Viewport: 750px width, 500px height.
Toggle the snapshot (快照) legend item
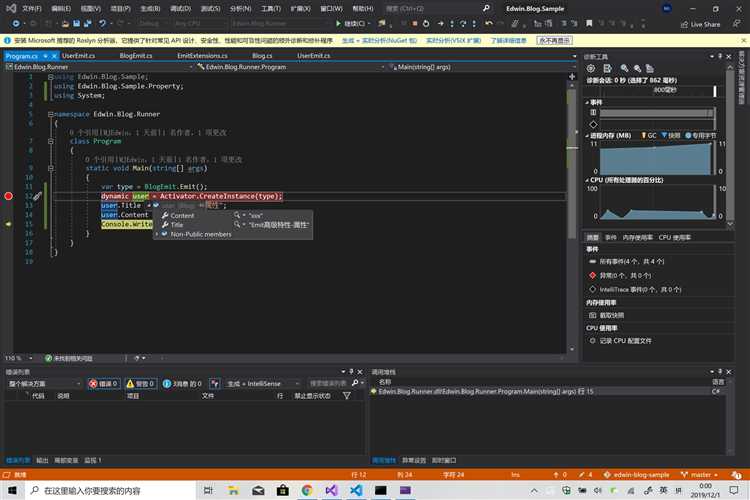click(671, 135)
